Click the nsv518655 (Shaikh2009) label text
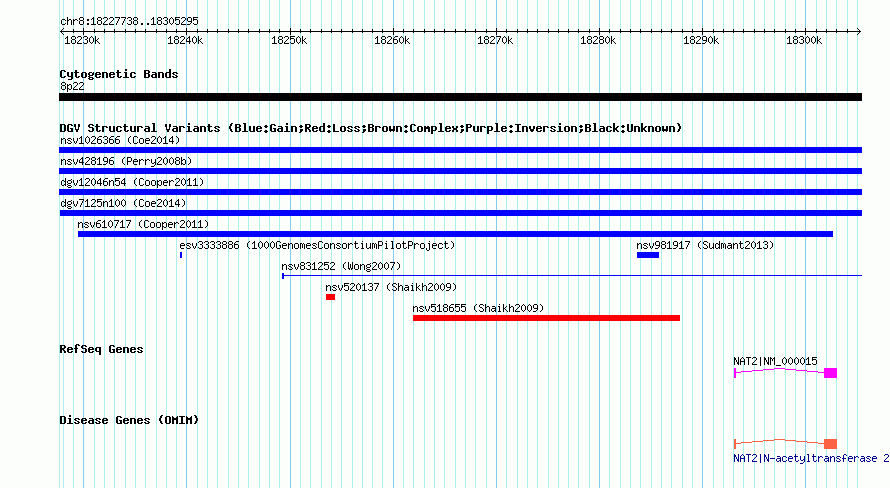Image resolution: width=890 pixels, height=488 pixels. click(478, 308)
